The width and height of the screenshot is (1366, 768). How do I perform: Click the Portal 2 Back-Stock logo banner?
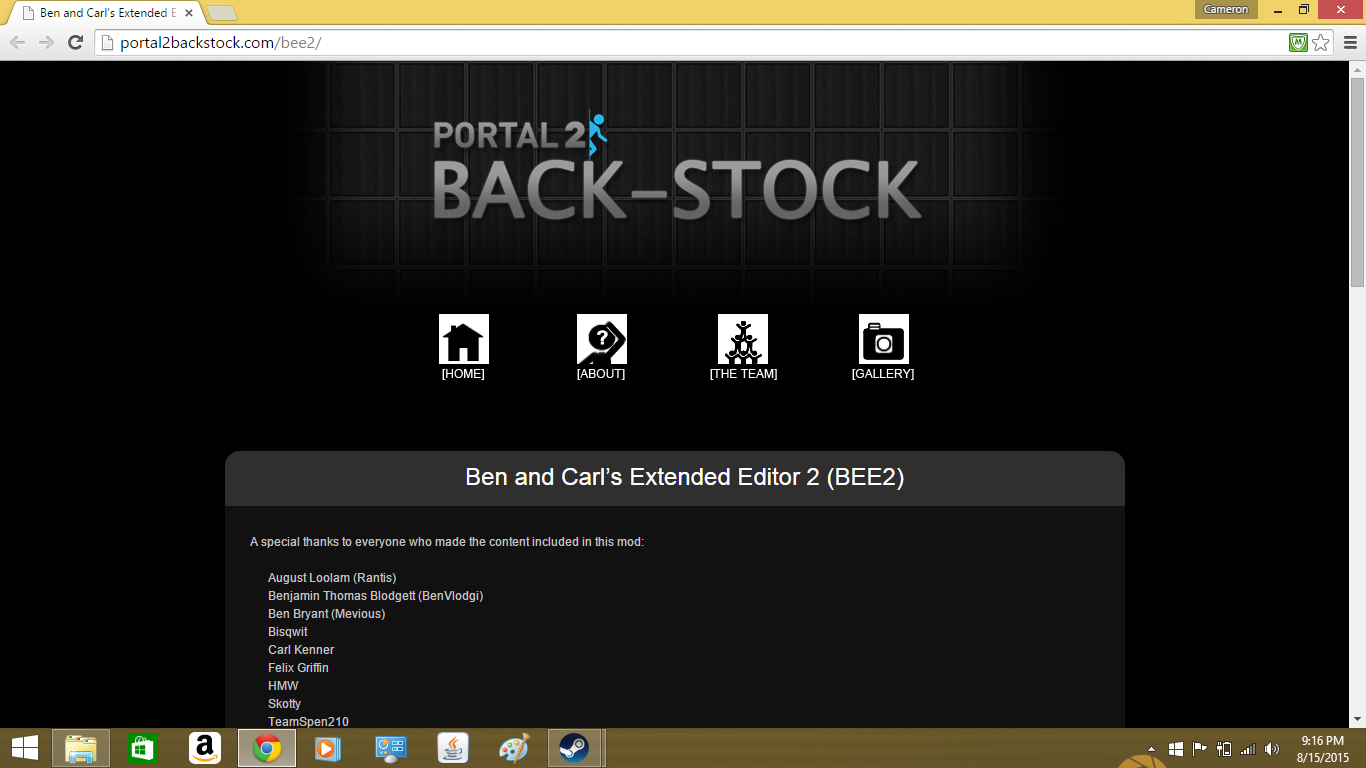point(677,167)
